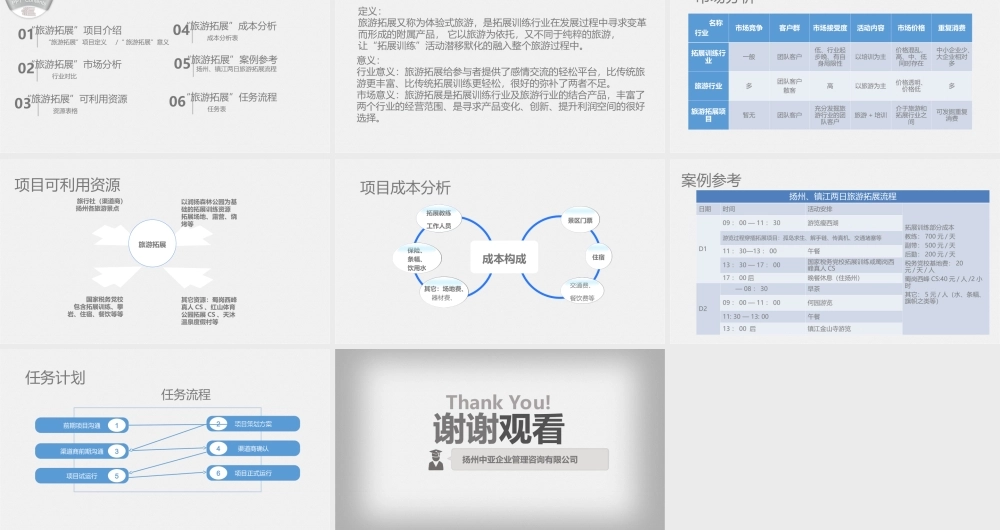Click agenda item 04 旅游拓展 成本分析
The height and width of the screenshot is (530, 1000).
point(225,28)
